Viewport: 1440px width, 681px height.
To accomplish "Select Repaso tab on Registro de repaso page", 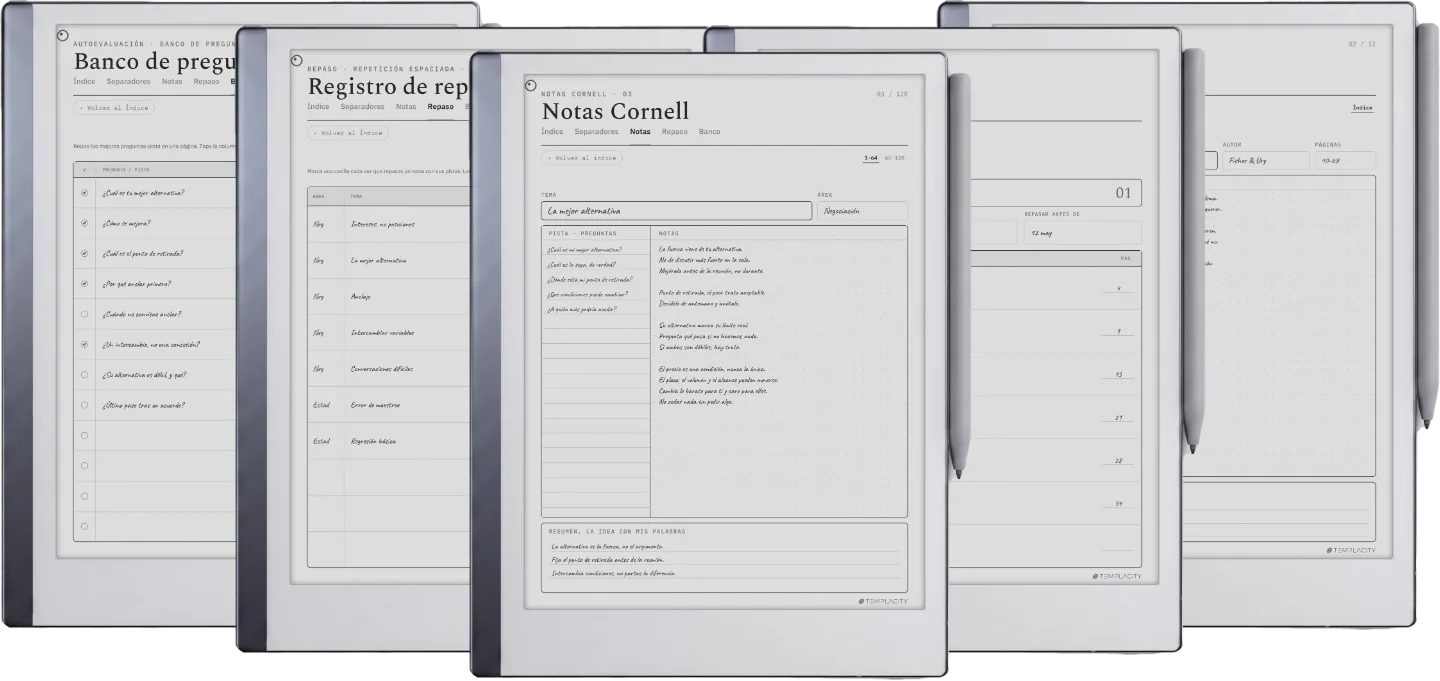I will click(440, 106).
